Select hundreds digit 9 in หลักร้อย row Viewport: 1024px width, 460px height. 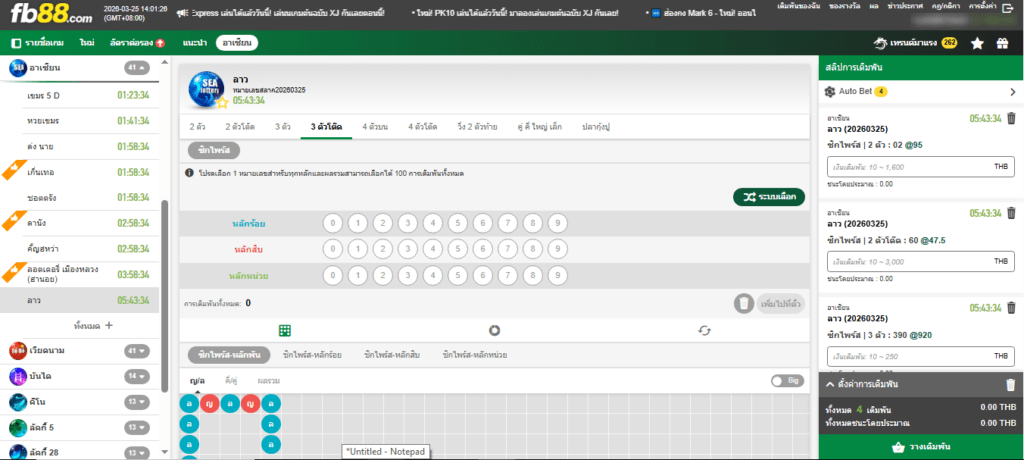pos(558,224)
